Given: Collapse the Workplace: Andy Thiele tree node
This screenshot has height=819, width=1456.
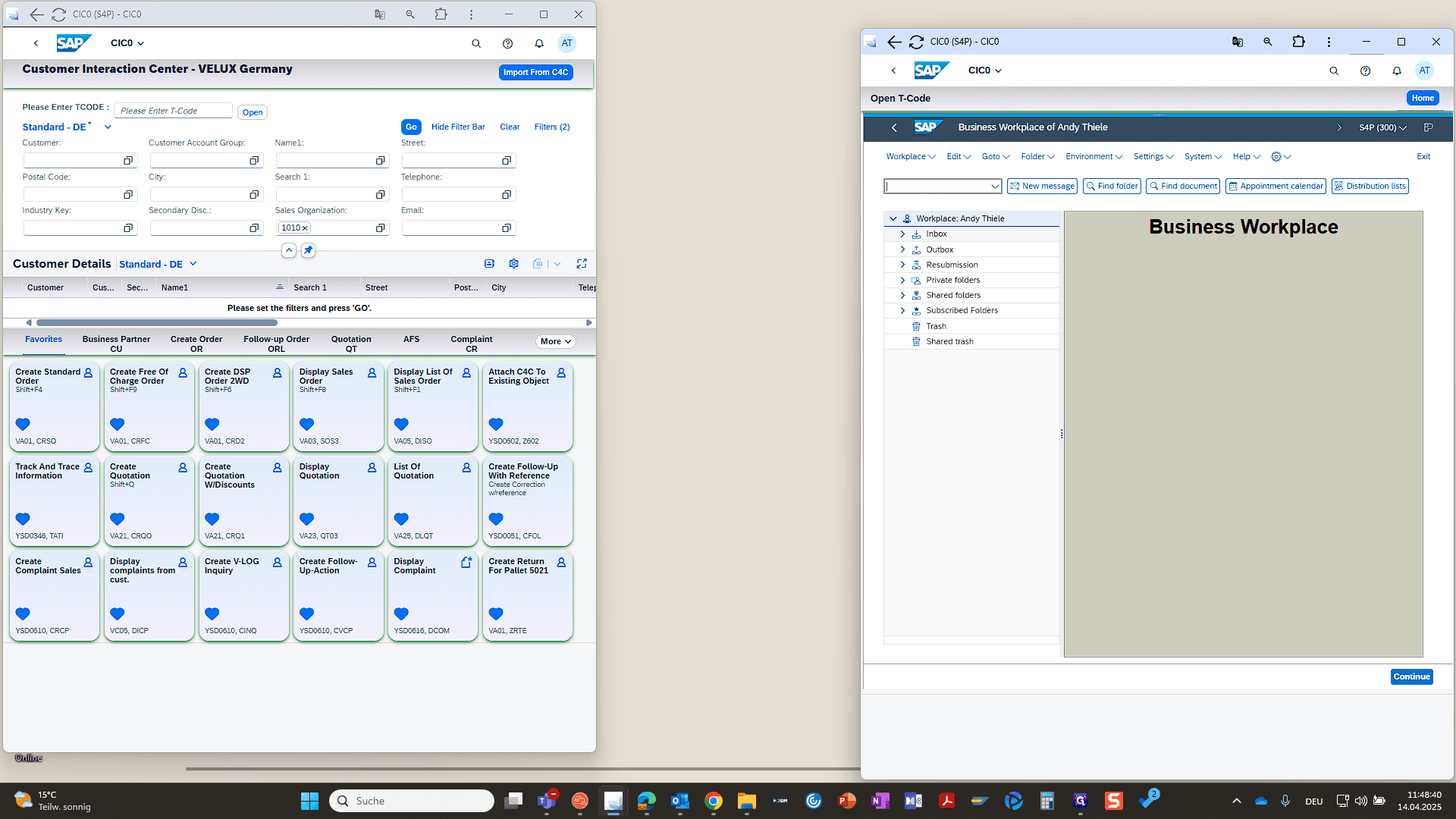Looking at the screenshot, I should point(893,218).
